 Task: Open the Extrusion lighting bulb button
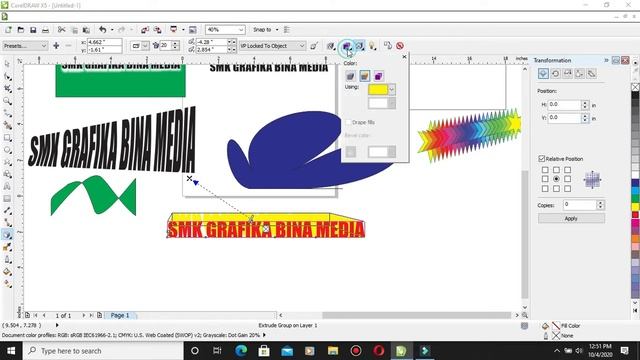pyautogui.click(x=372, y=46)
